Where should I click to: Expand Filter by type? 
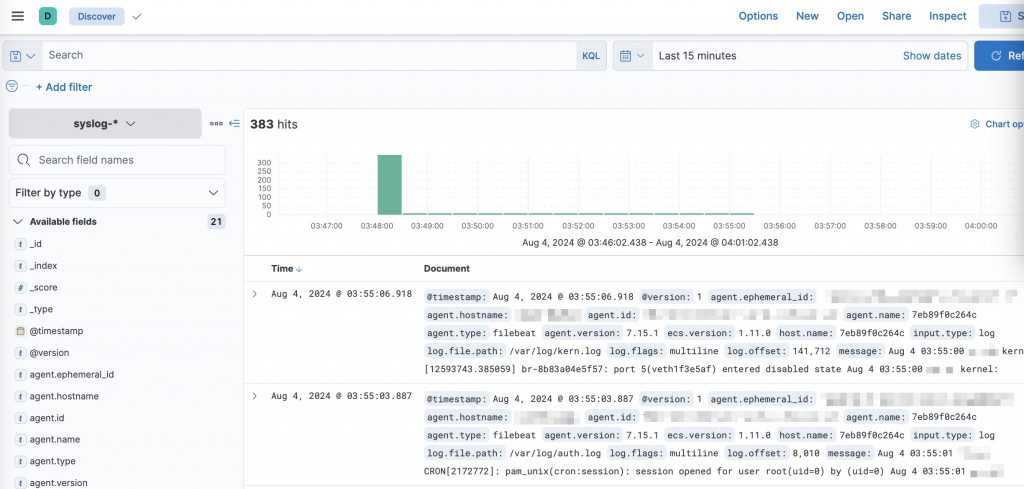point(117,193)
